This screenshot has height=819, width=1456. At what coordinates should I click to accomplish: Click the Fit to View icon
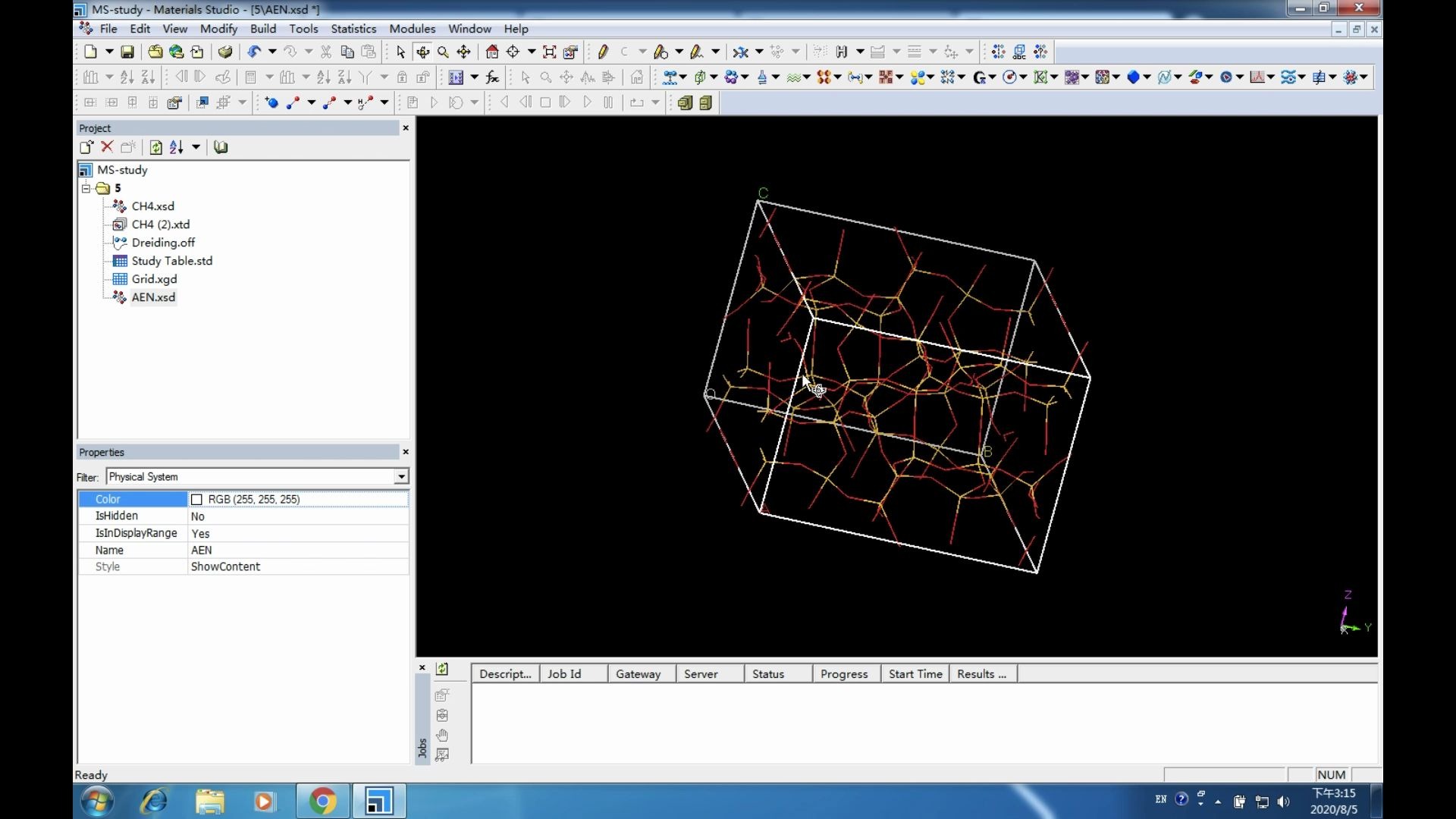[550, 52]
